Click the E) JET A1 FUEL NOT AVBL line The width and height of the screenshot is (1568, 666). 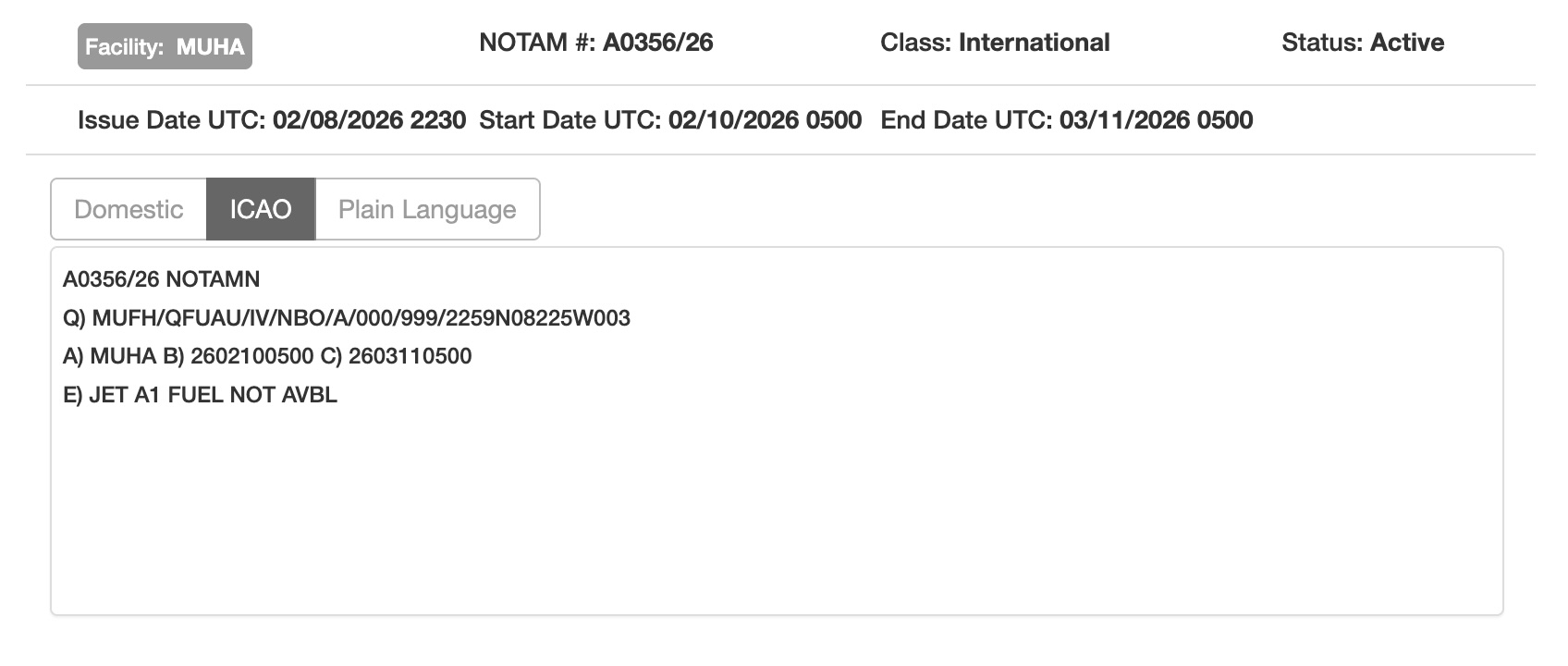pyautogui.click(x=200, y=395)
